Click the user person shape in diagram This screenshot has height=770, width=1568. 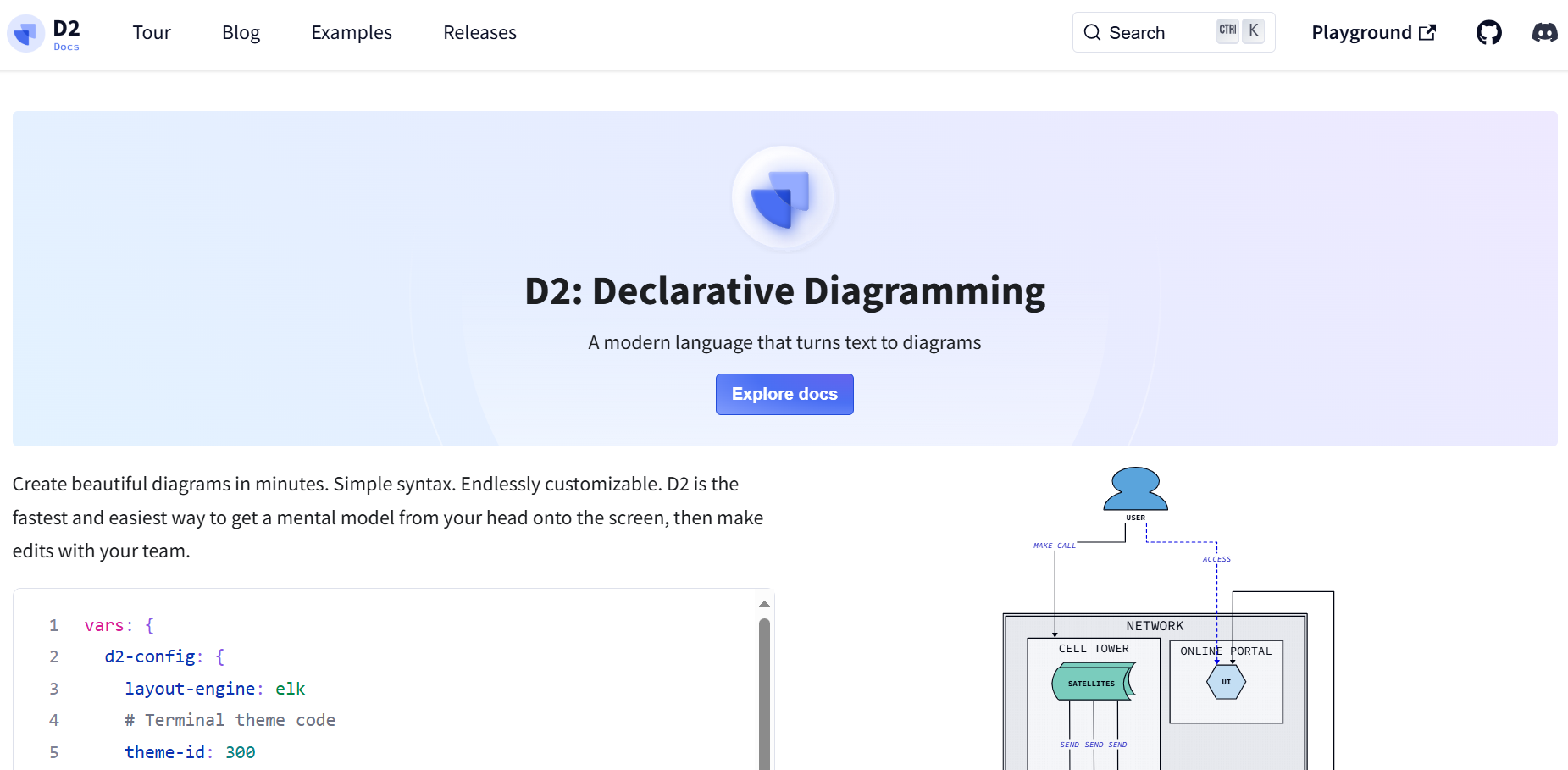point(1135,489)
